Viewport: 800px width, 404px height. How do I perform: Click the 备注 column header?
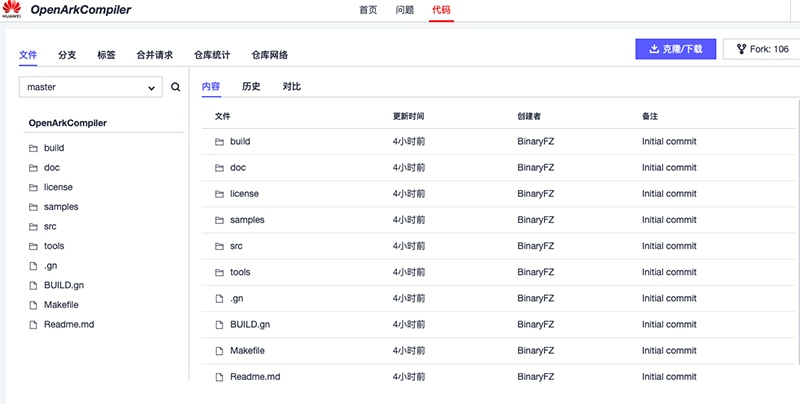point(650,116)
